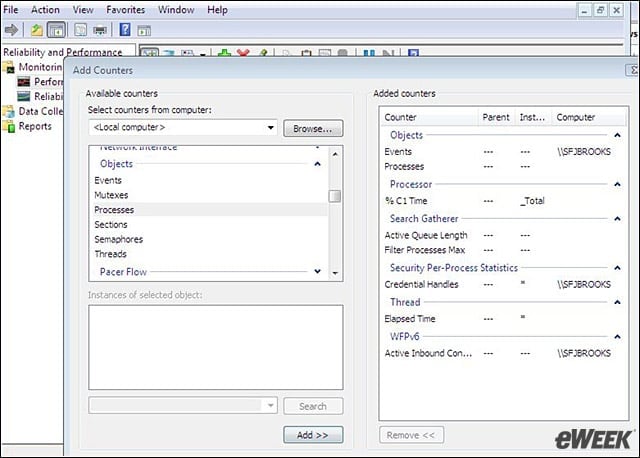Click the Monitoring Tools folder icon
Viewport: 640px width, 458px height.
click(9, 67)
